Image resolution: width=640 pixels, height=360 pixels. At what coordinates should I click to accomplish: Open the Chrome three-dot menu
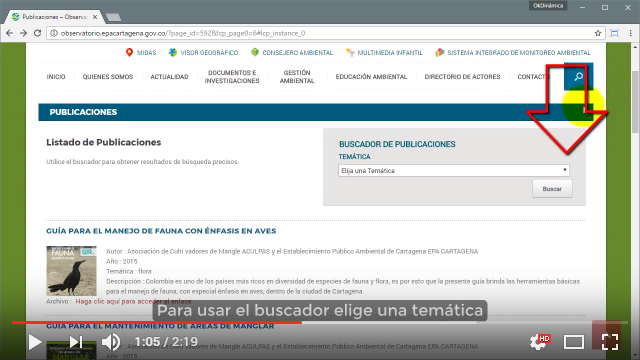click(x=630, y=33)
